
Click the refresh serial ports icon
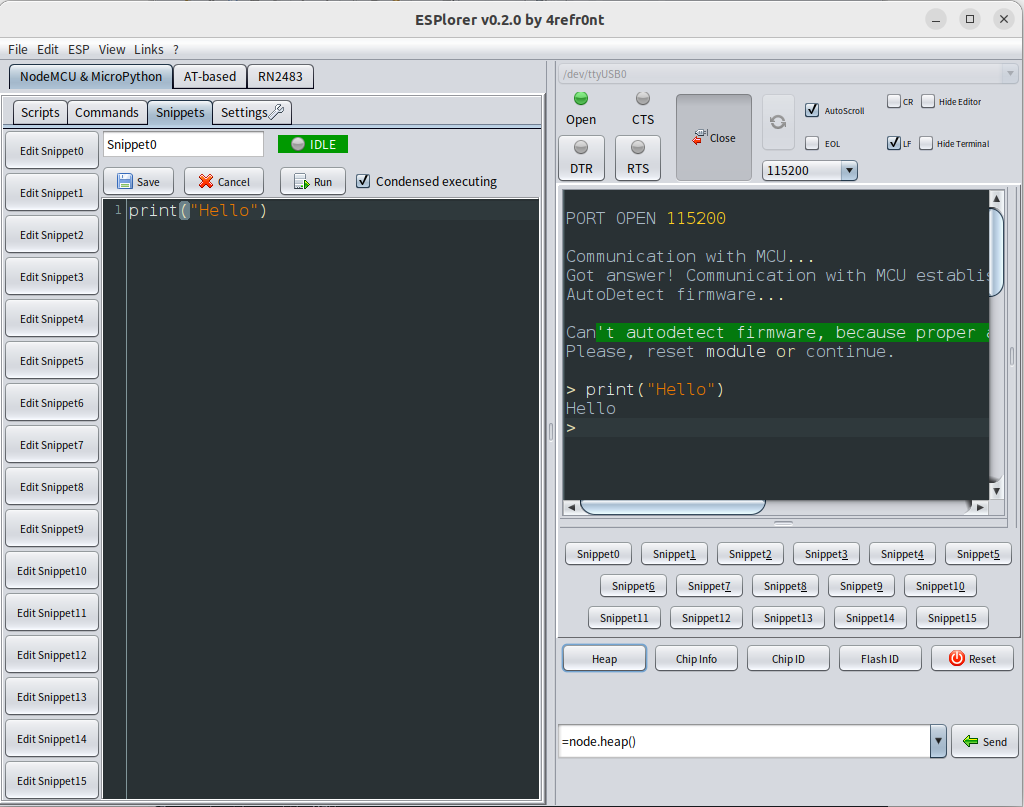pos(777,121)
